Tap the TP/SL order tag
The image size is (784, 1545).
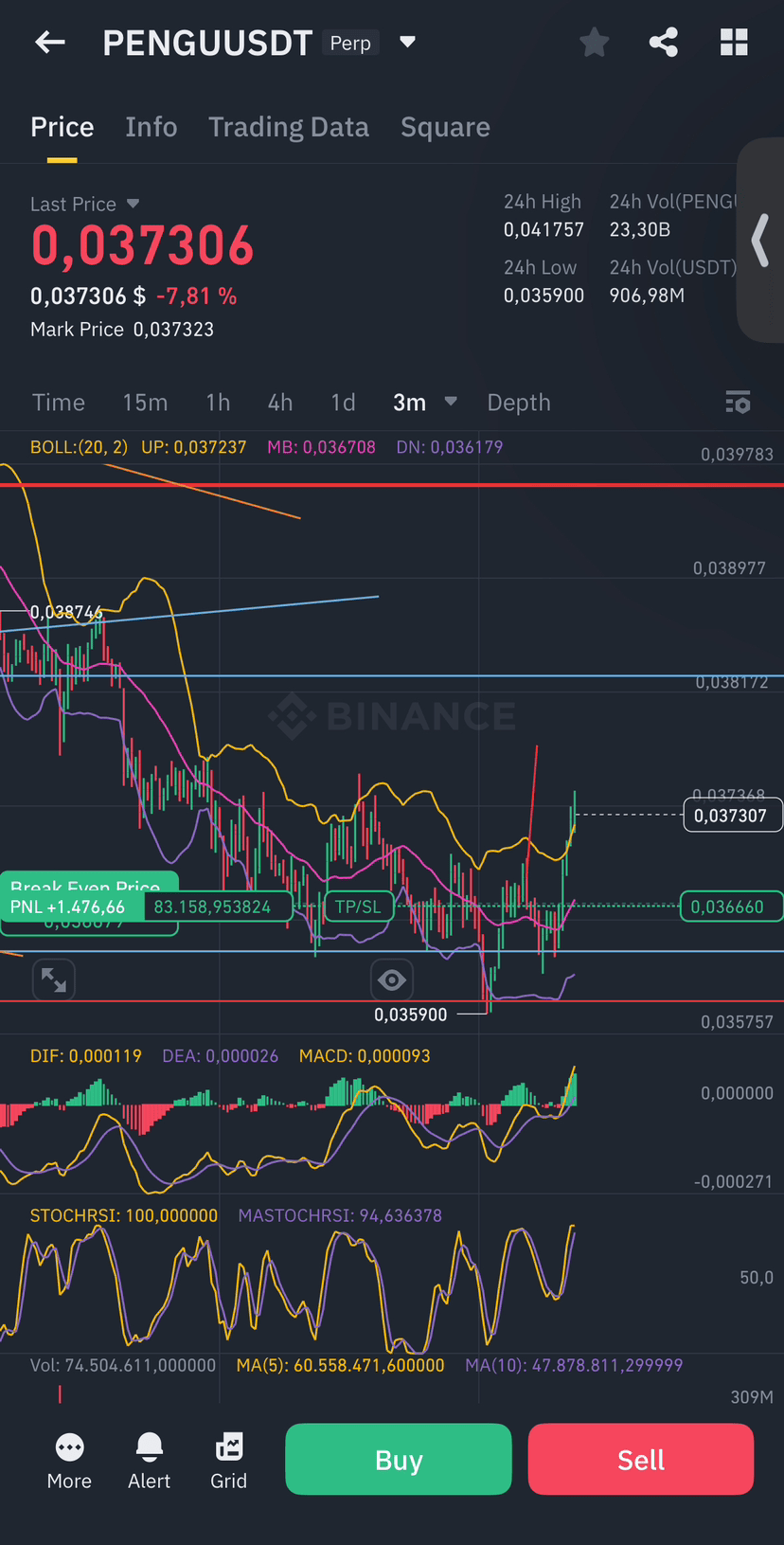click(x=358, y=907)
